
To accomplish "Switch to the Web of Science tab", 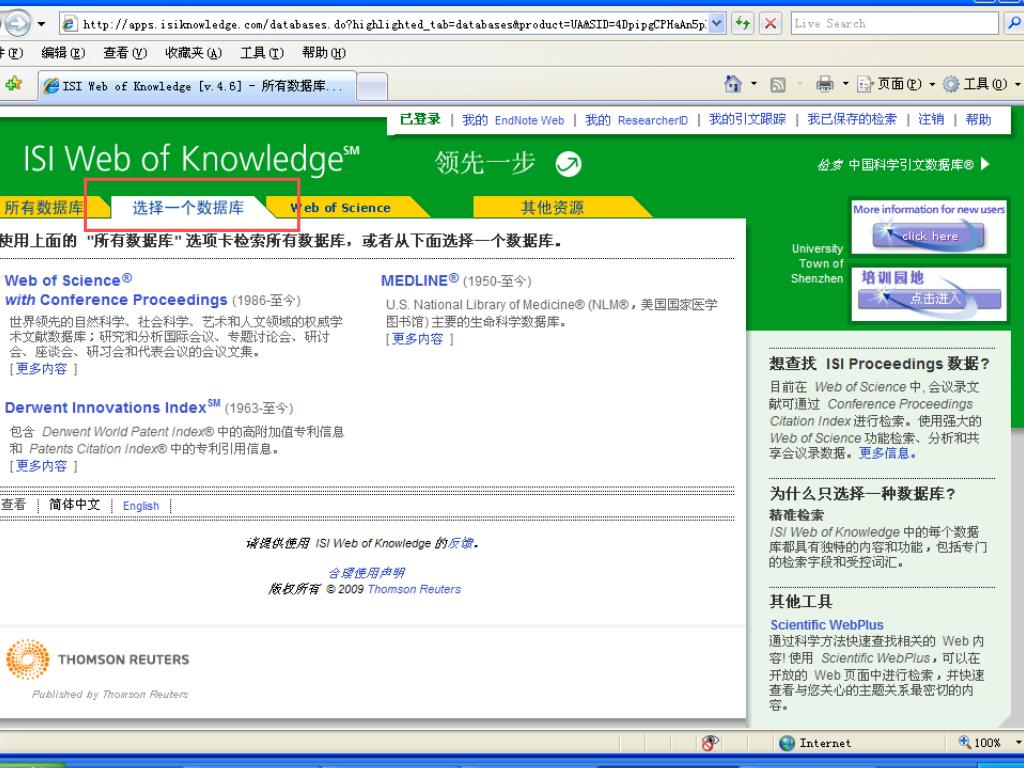I will [341, 208].
